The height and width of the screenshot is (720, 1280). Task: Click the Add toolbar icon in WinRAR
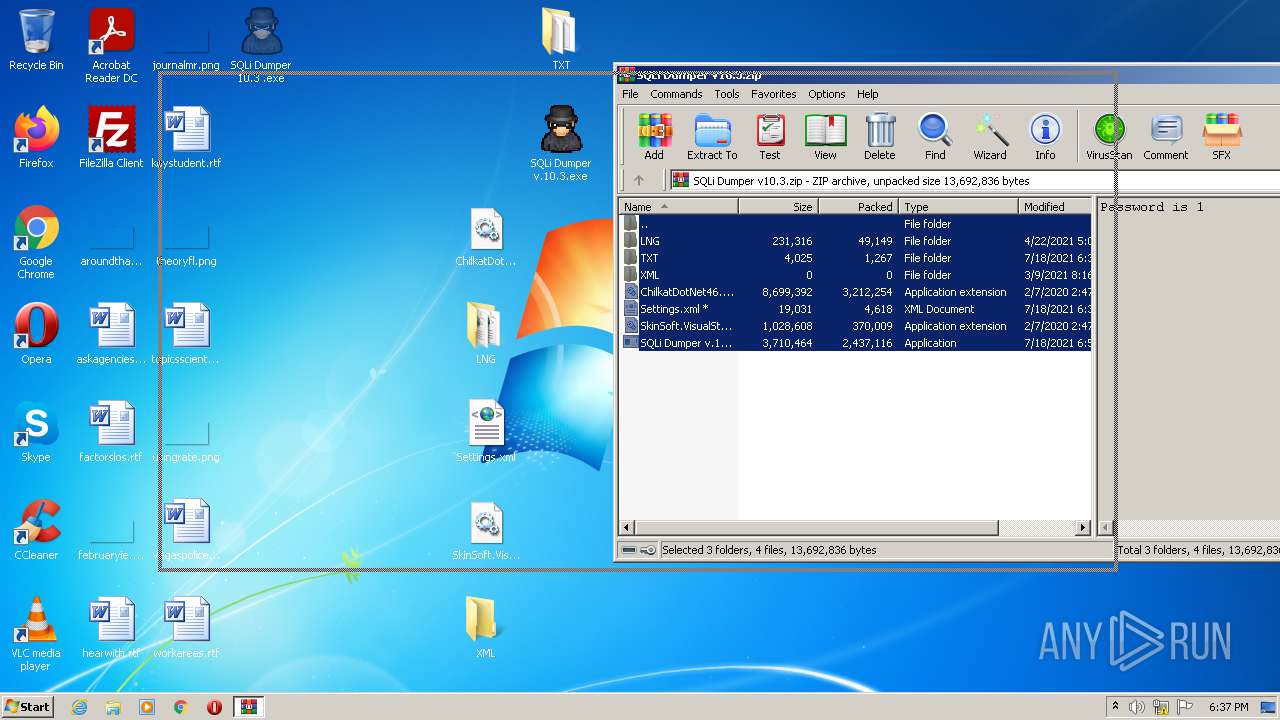pos(654,137)
